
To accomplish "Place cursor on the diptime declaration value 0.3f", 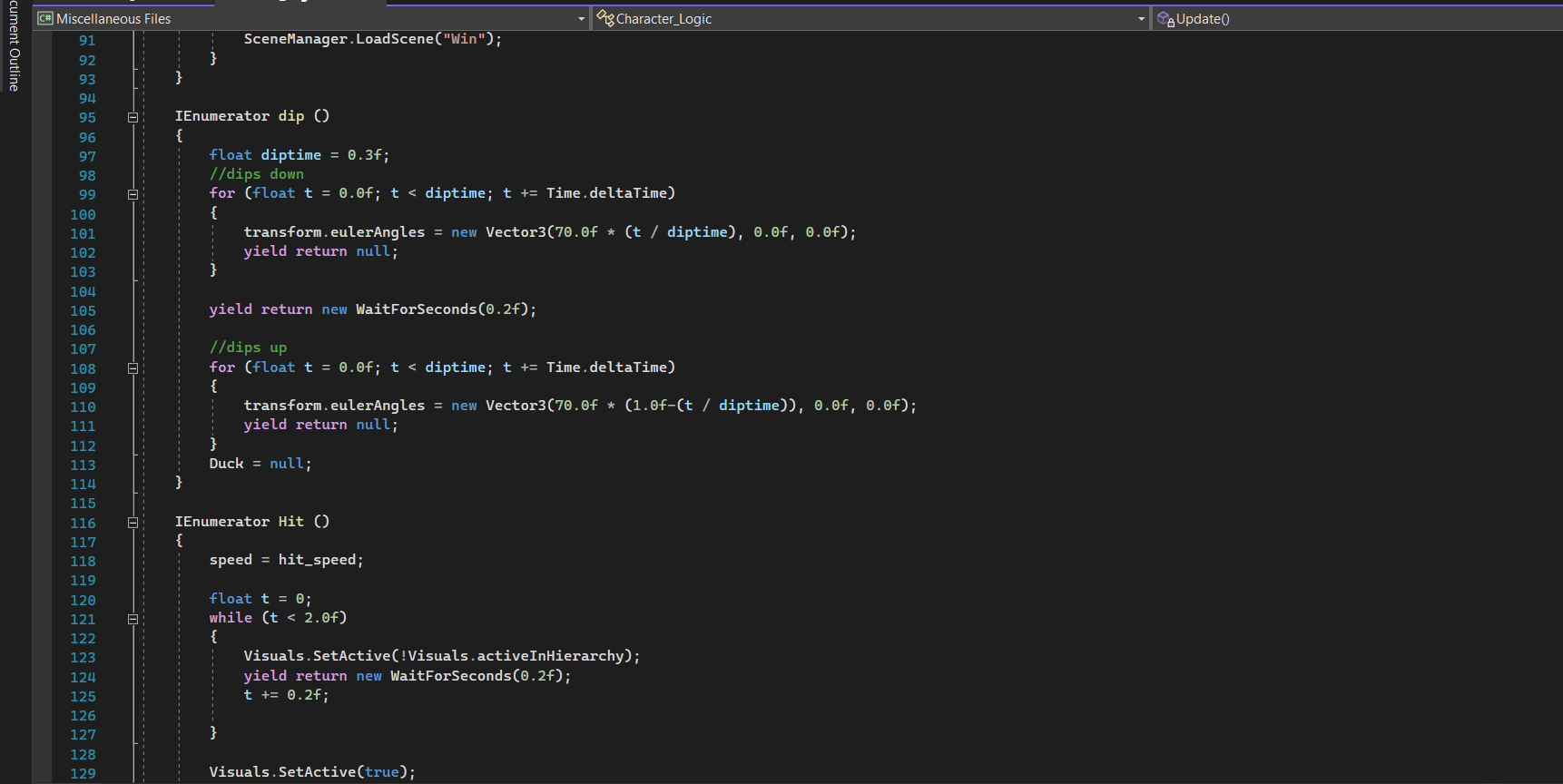I will coord(365,155).
